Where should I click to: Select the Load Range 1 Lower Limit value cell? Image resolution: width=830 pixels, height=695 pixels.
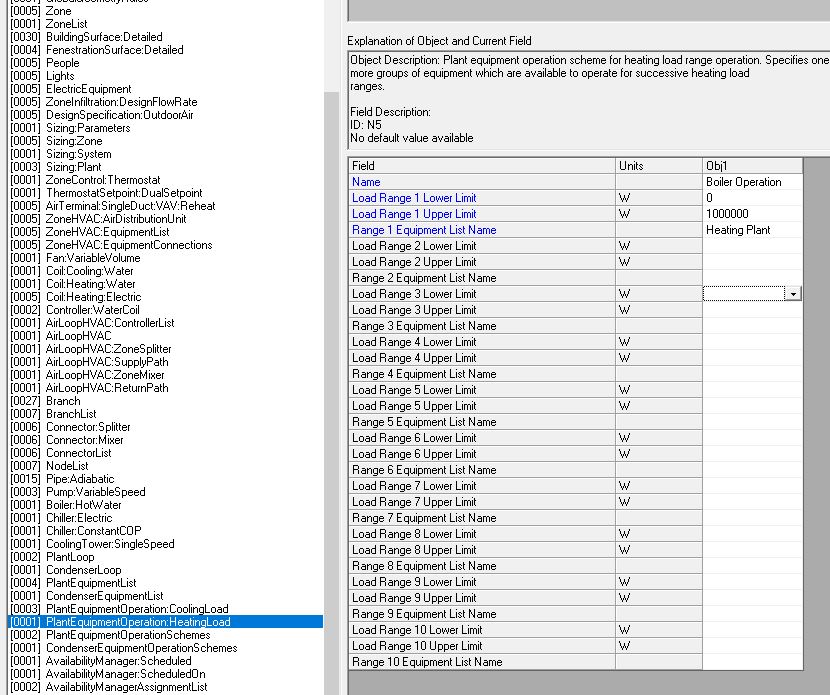click(x=752, y=198)
